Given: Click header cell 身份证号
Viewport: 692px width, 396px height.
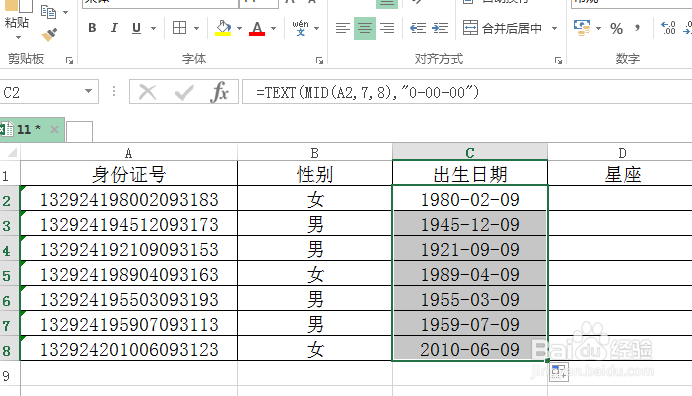Looking at the screenshot, I should 128,174.
